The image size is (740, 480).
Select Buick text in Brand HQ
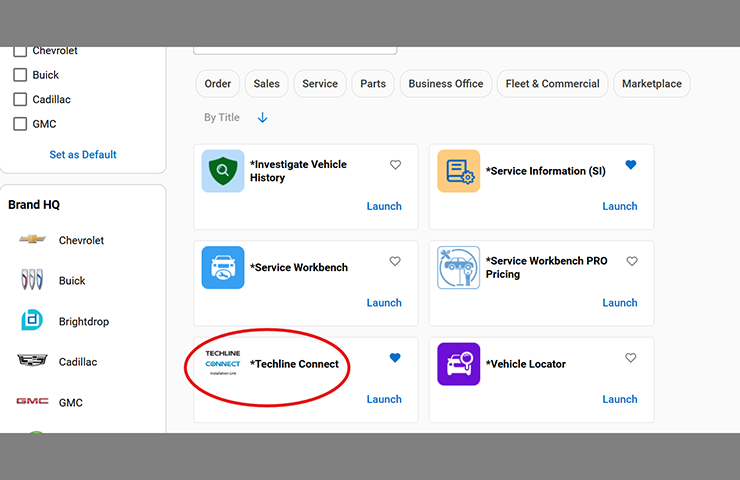(72, 281)
